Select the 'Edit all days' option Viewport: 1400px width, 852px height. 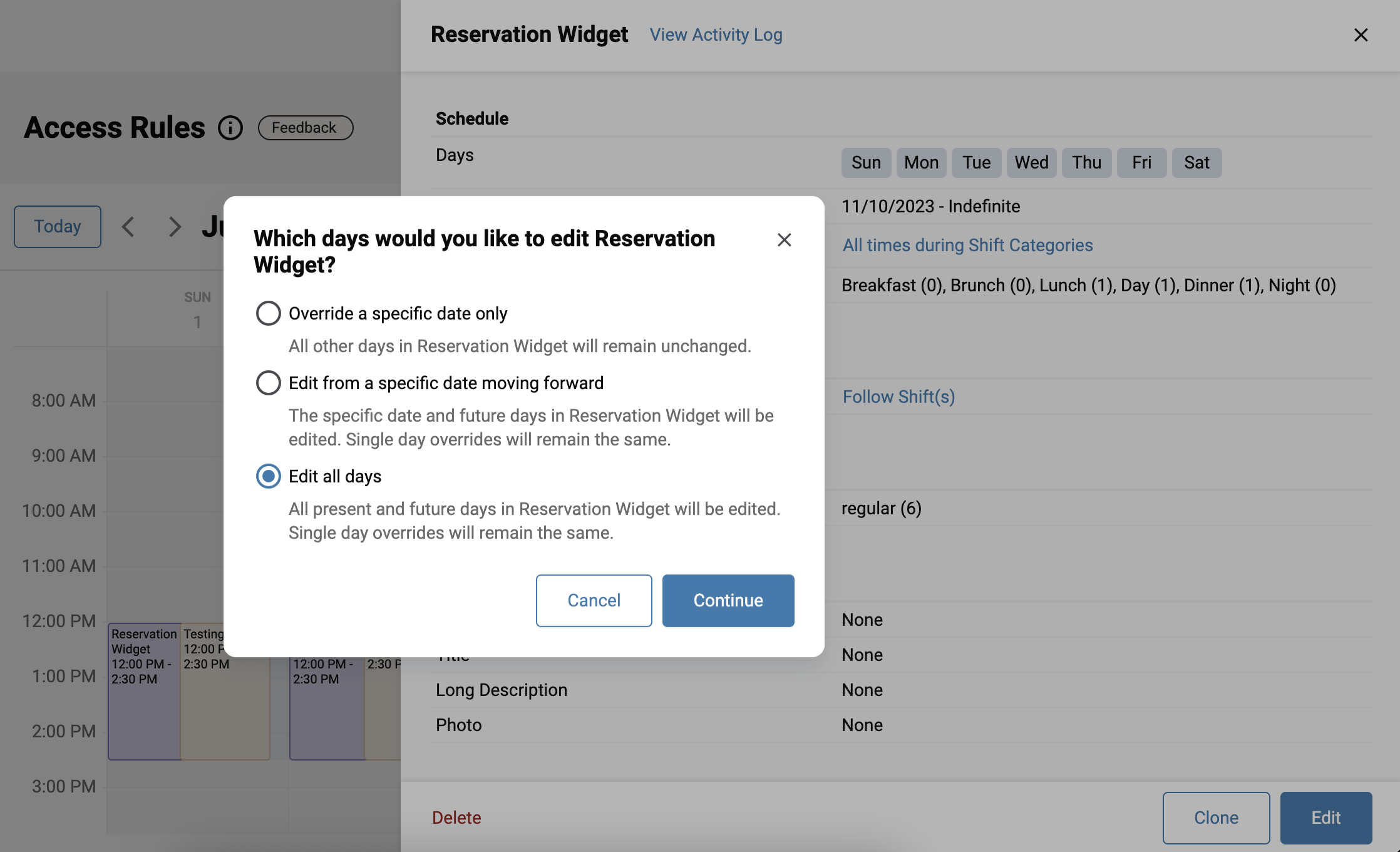pyautogui.click(x=268, y=476)
